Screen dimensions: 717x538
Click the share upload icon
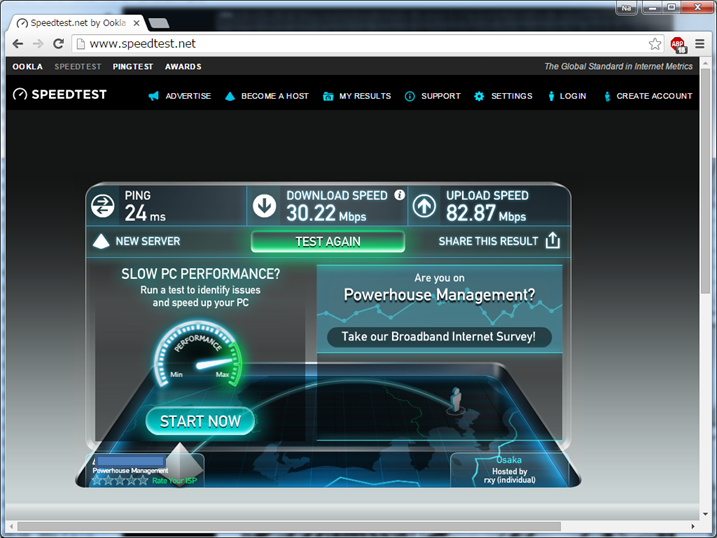tap(553, 240)
